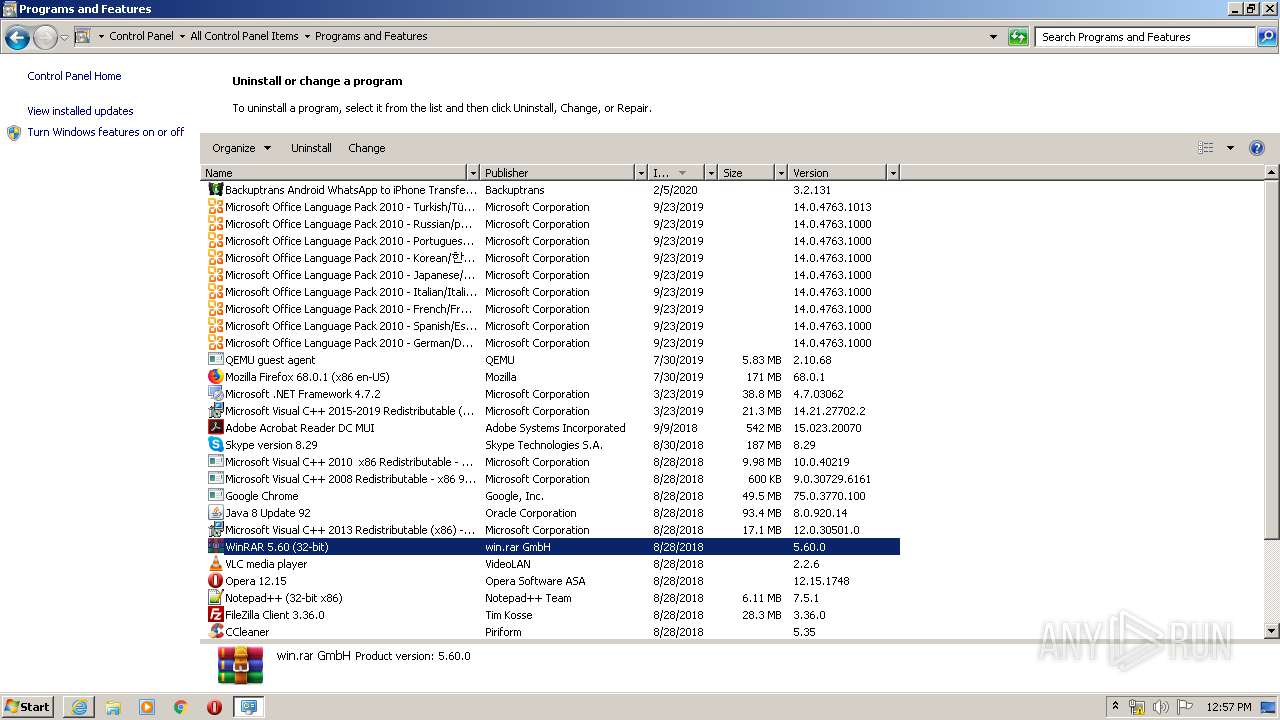Click the Opera 12.15 list icon

pos(215,581)
